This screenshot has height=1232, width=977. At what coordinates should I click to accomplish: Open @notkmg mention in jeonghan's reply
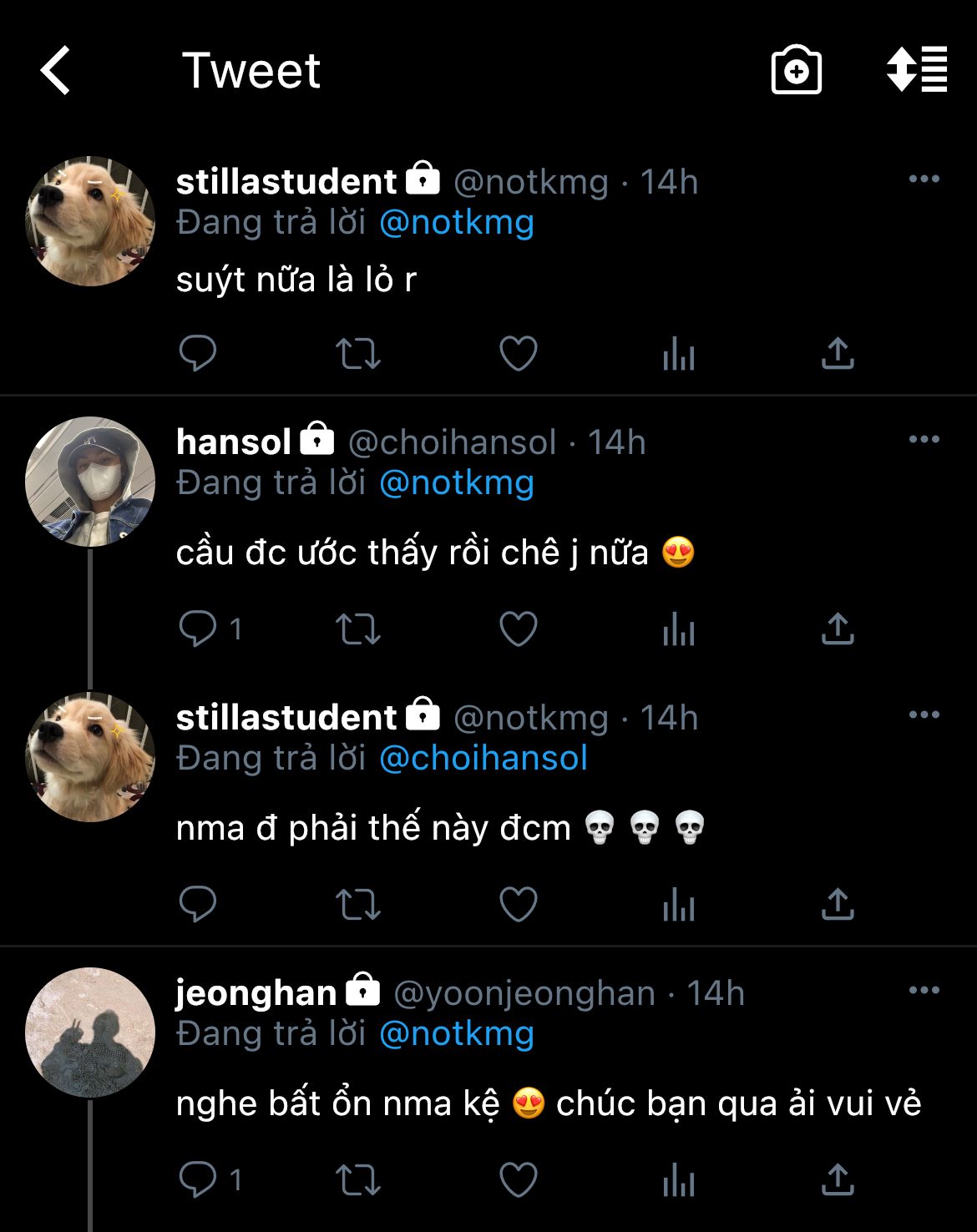457,1033
